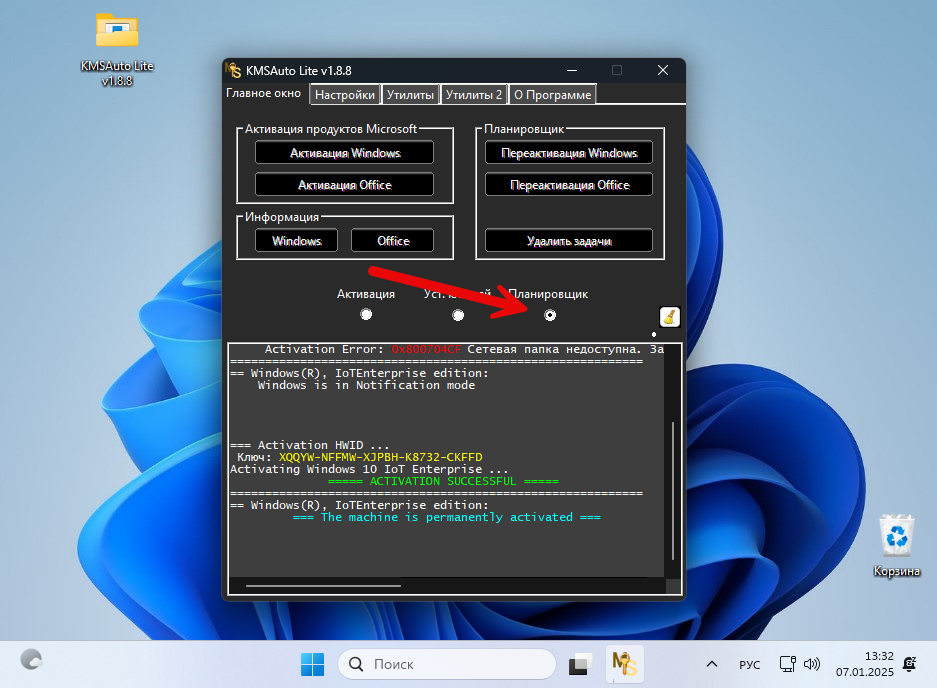Open the О Программе tab
The width and height of the screenshot is (937, 688).
552,95
